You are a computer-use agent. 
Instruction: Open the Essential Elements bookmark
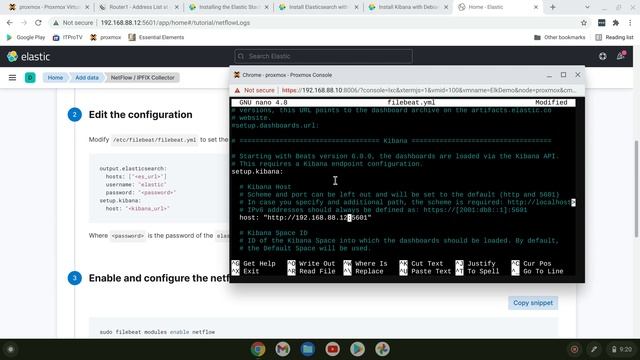pyautogui.click(x=156, y=37)
